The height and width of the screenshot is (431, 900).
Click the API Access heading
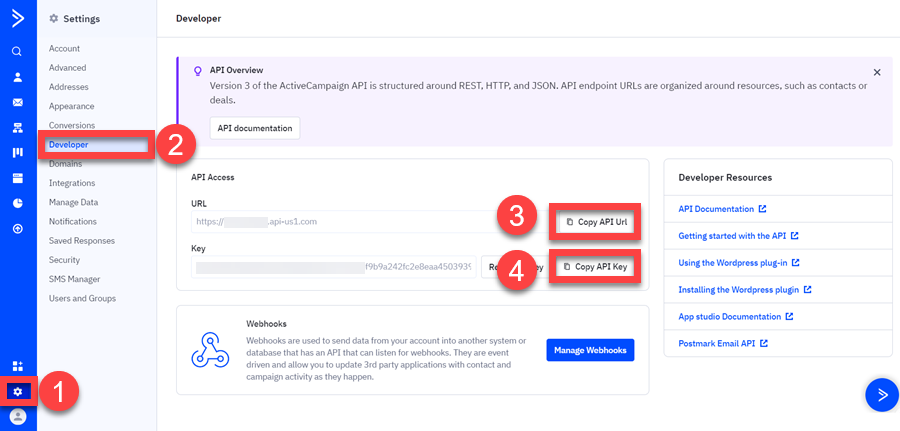[x=213, y=178]
